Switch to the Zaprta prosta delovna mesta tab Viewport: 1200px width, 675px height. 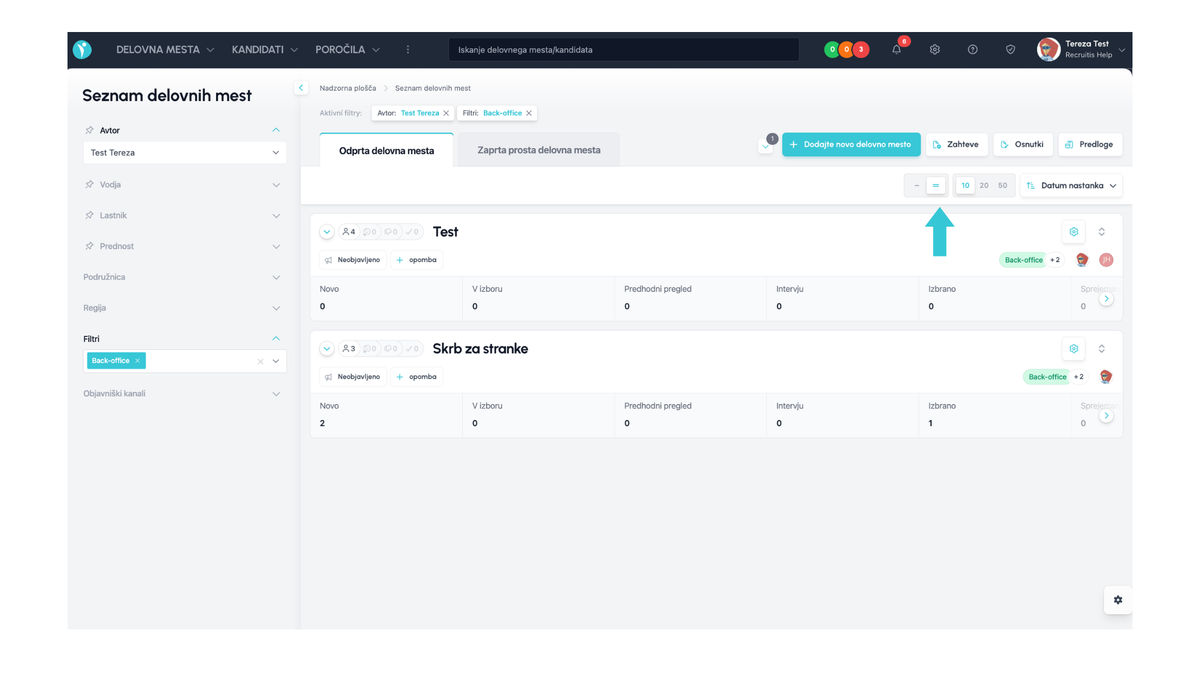point(539,150)
